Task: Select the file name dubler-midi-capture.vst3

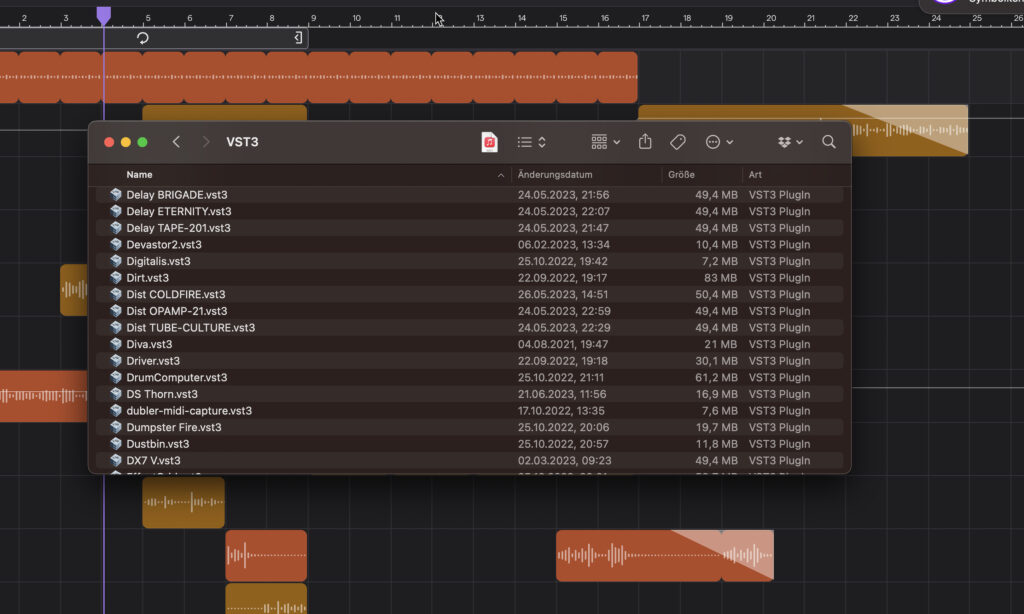Action: pos(189,410)
